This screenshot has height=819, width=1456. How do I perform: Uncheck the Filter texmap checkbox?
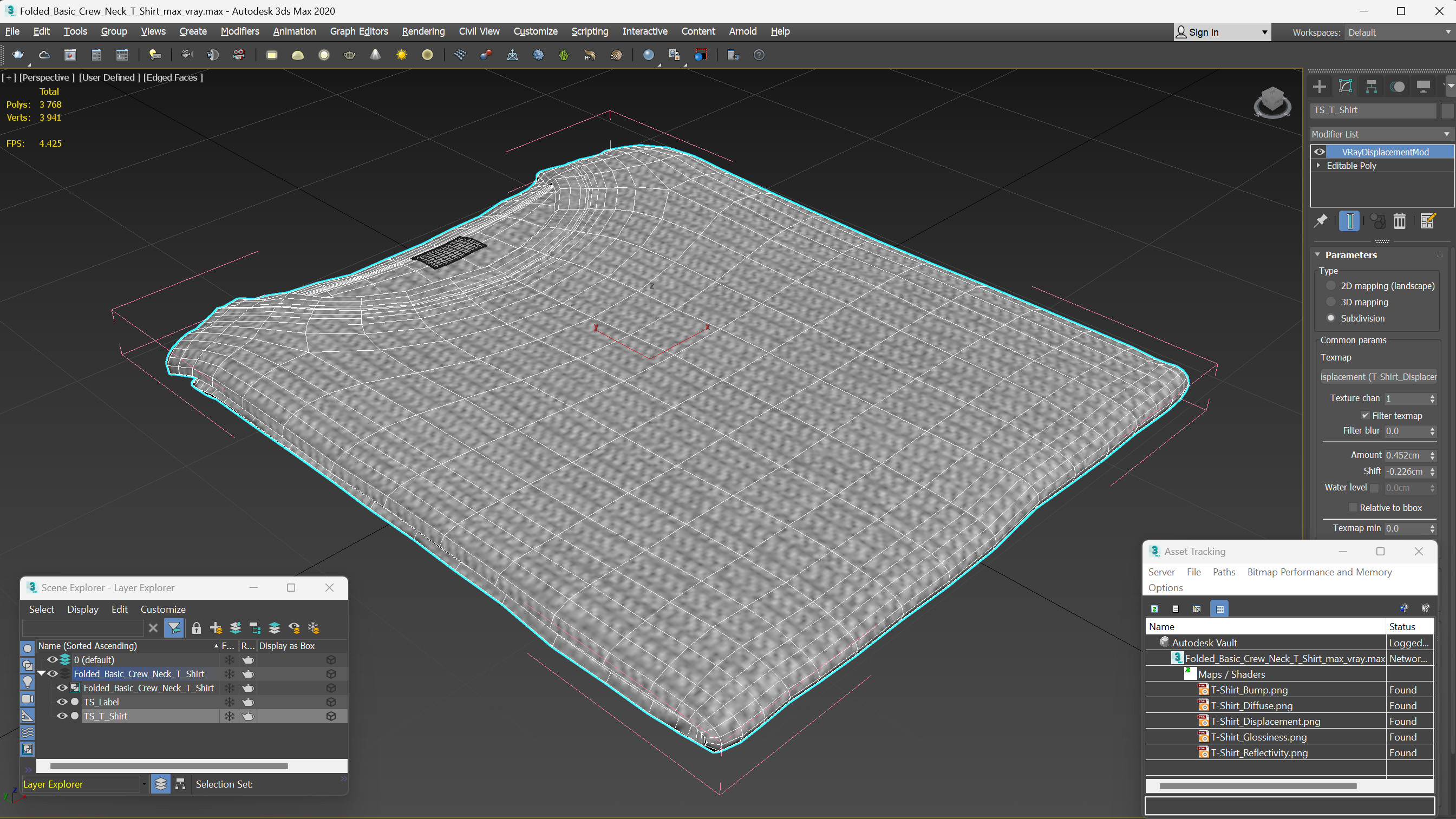[x=1366, y=415]
